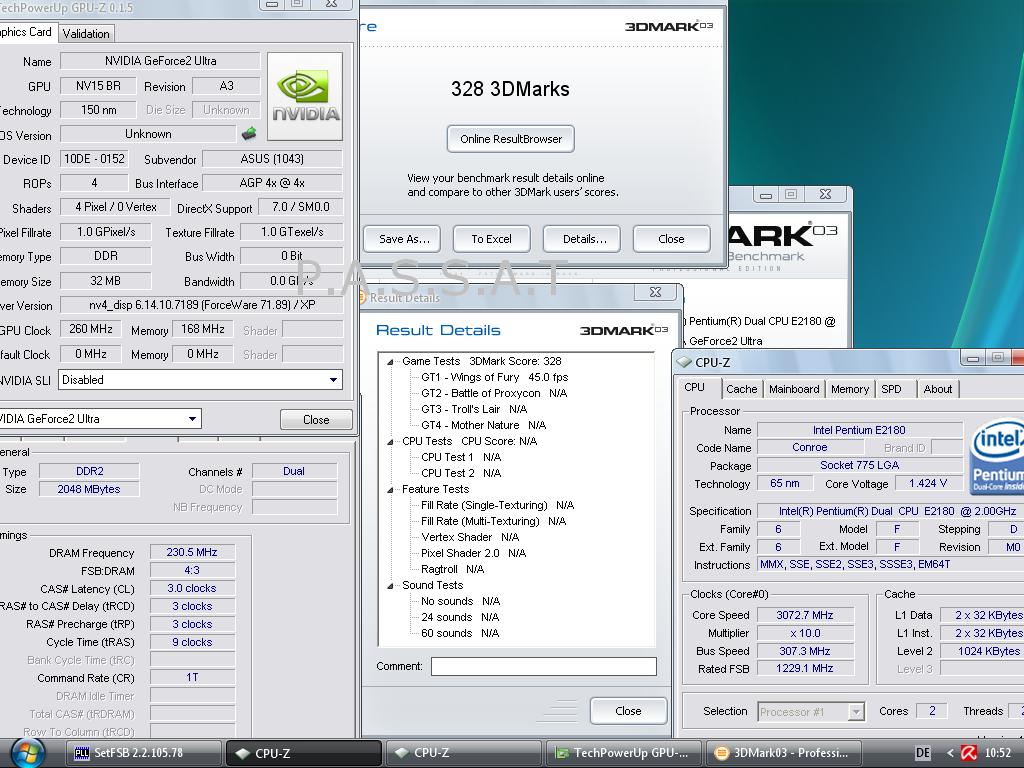Switch to the Cache tab in CPU-Z
Viewport: 1024px width, 768px height.
point(742,389)
